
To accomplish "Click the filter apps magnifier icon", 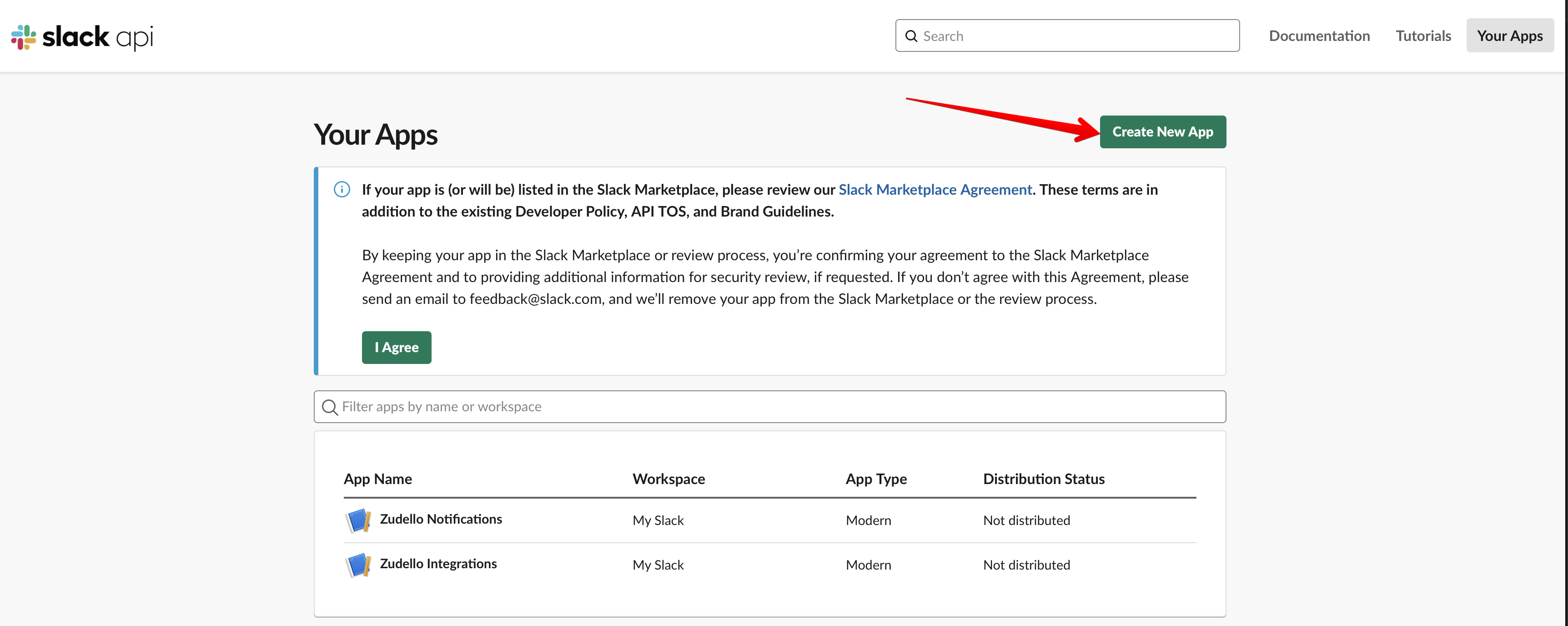I will (x=329, y=407).
